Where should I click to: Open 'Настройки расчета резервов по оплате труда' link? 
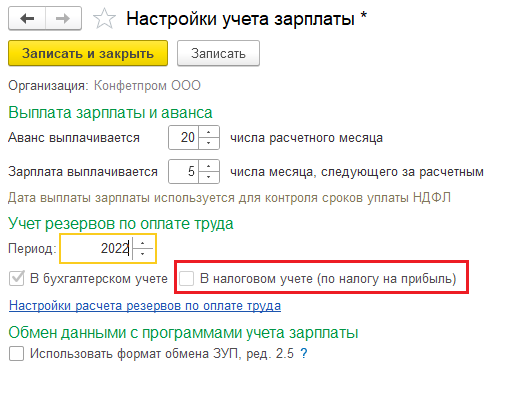(145, 306)
